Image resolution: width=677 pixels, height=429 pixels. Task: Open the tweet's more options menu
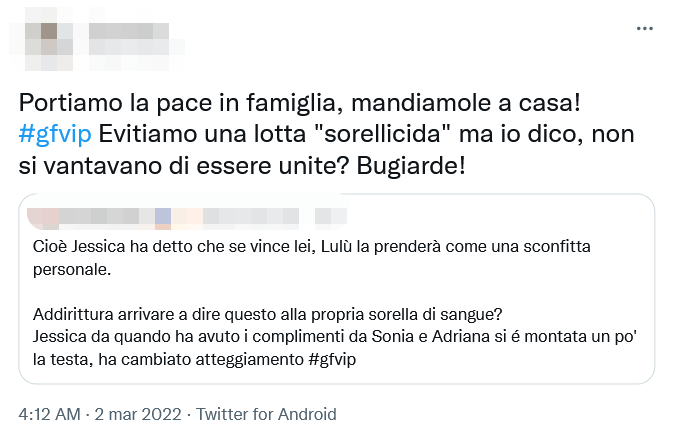point(644,29)
